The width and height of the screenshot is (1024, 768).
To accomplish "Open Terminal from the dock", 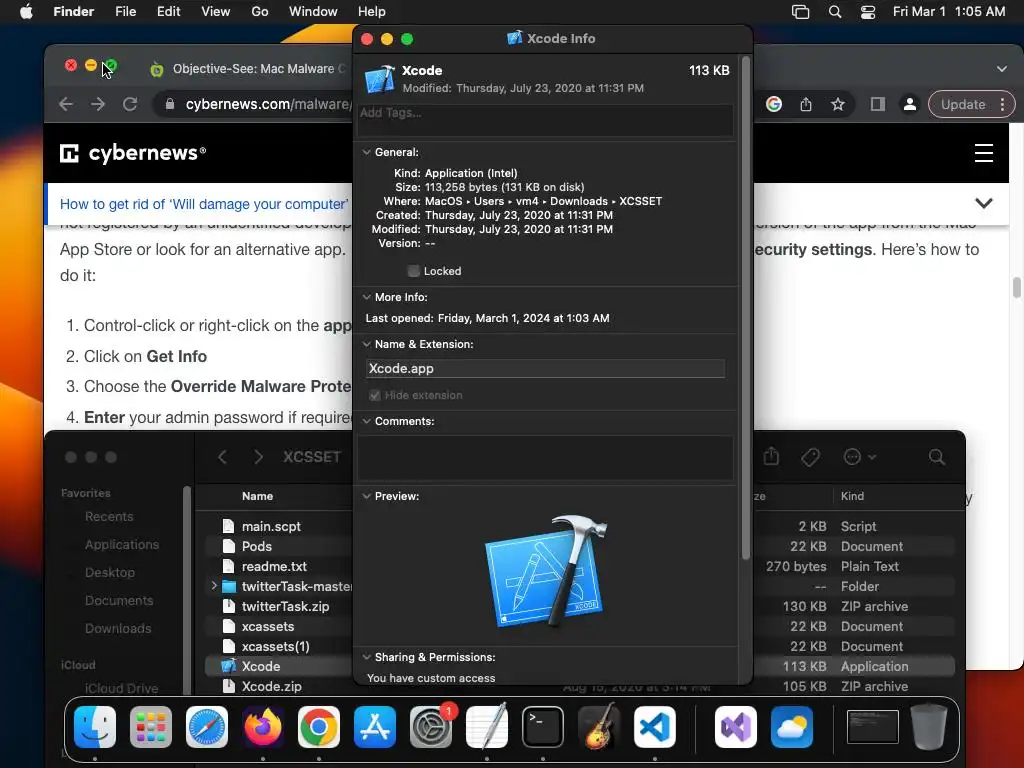I will (x=543, y=726).
